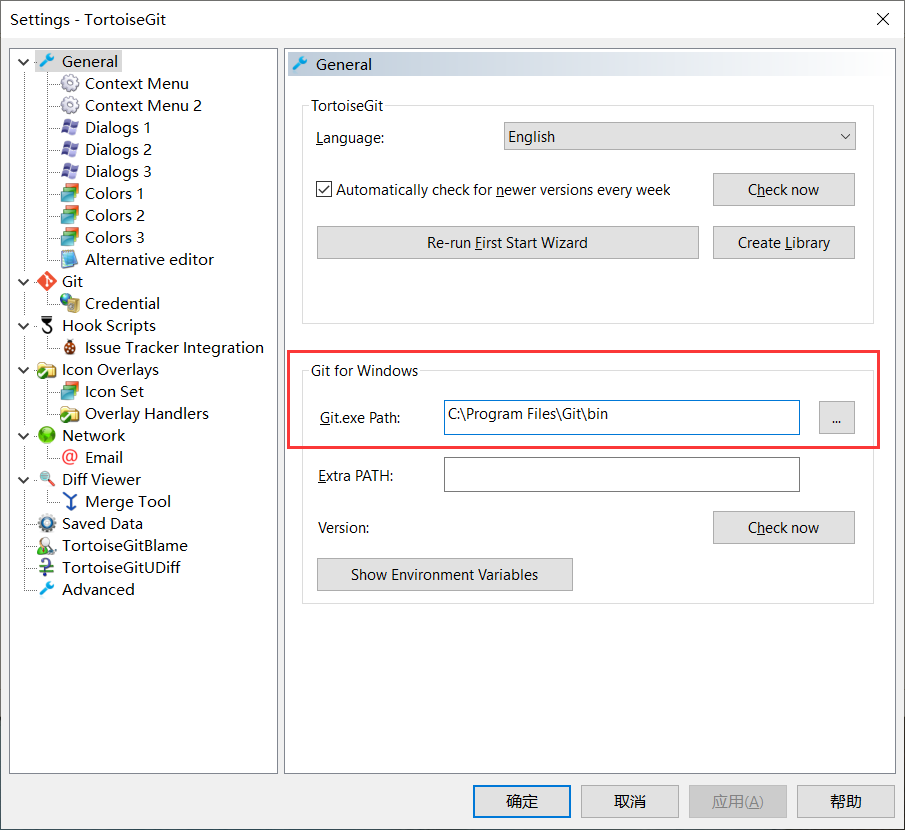Viewport: 905px width, 830px height.
Task: Go to Merge Tool settings
Action: click(x=128, y=502)
